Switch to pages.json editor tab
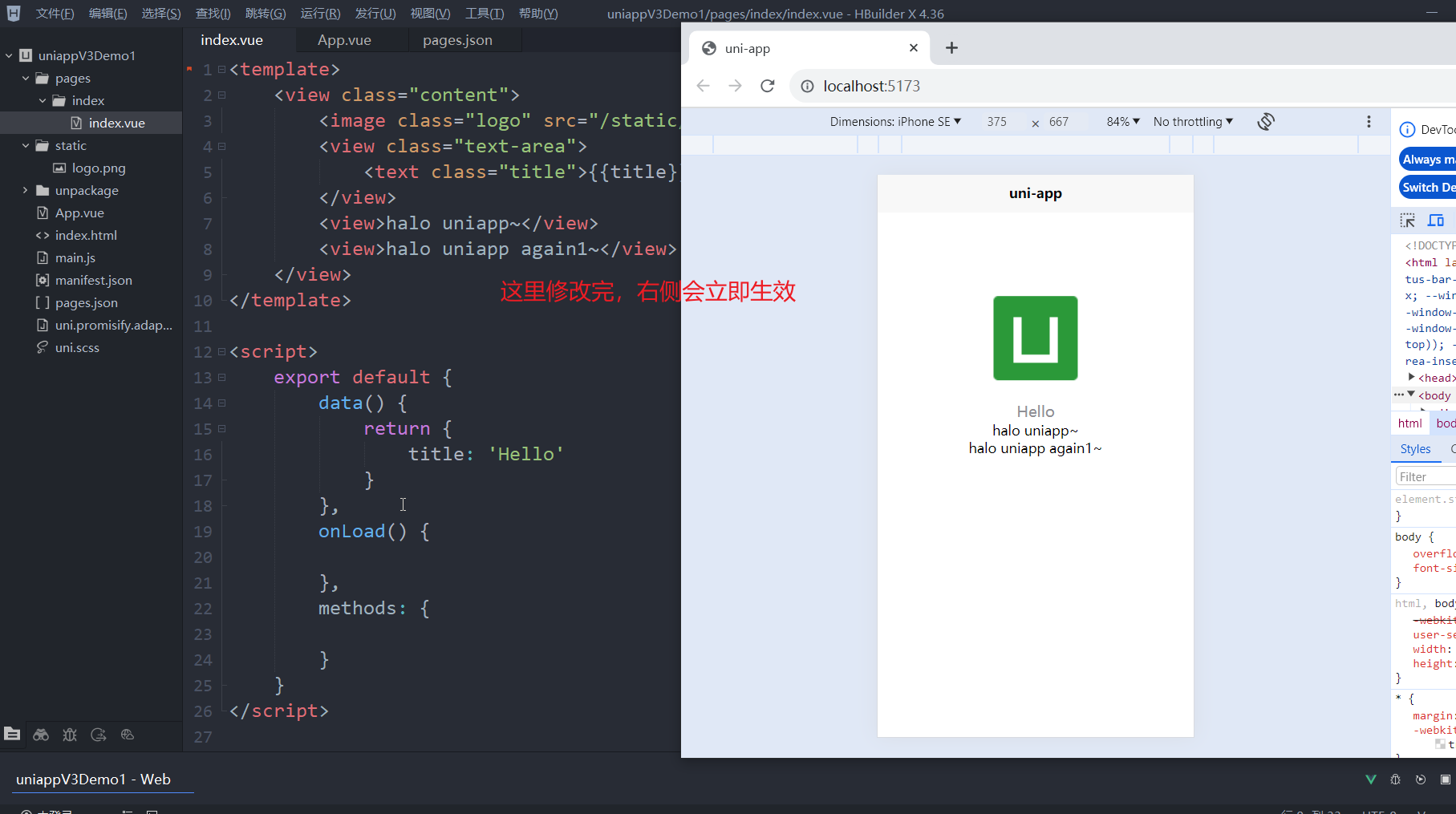This screenshot has height=814, width=1456. [x=457, y=40]
